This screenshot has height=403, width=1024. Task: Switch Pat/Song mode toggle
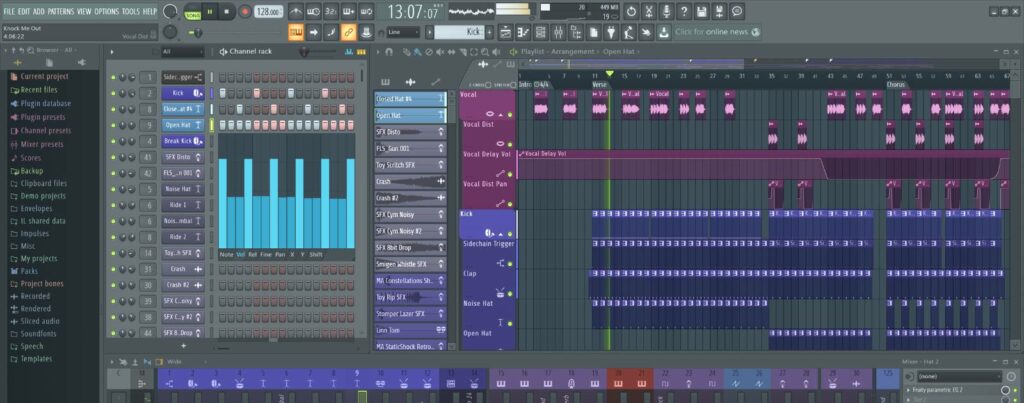[193, 11]
